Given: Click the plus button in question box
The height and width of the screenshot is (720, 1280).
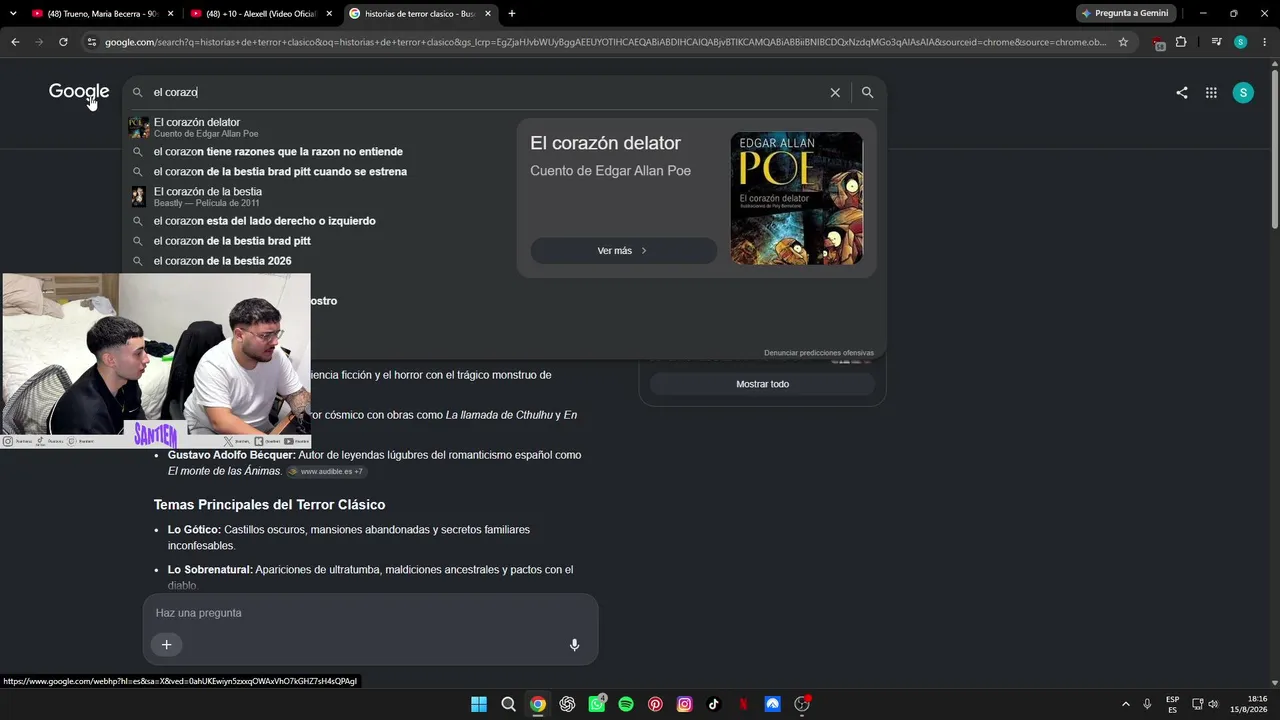Looking at the screenshot, I should pyautogui.click(x=166, y=645).
